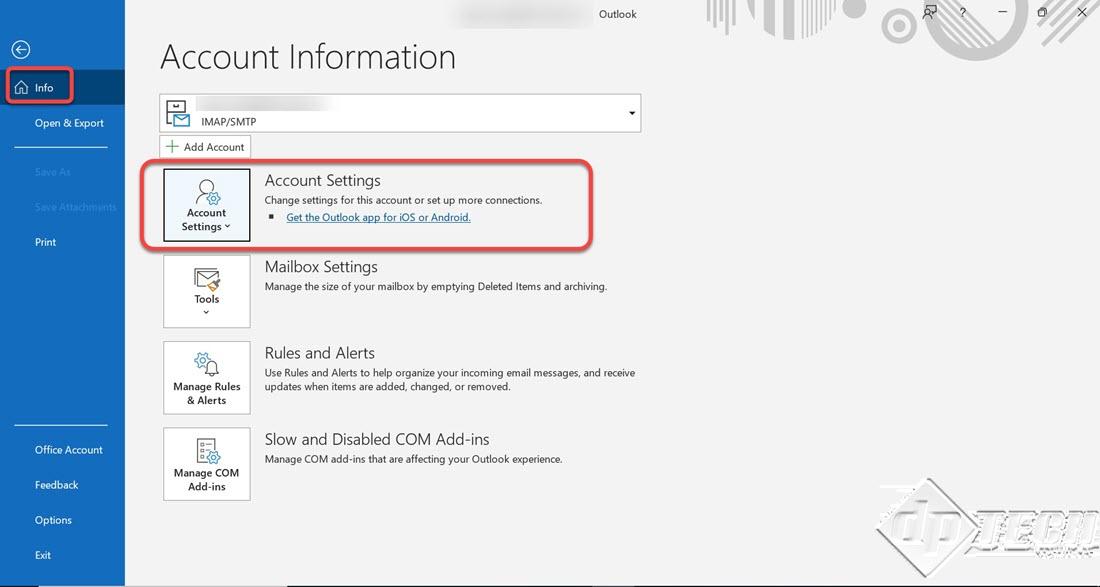Click the back arrow to return to mailbox
Screen dimensions: 1100x587
coord(21,49)
